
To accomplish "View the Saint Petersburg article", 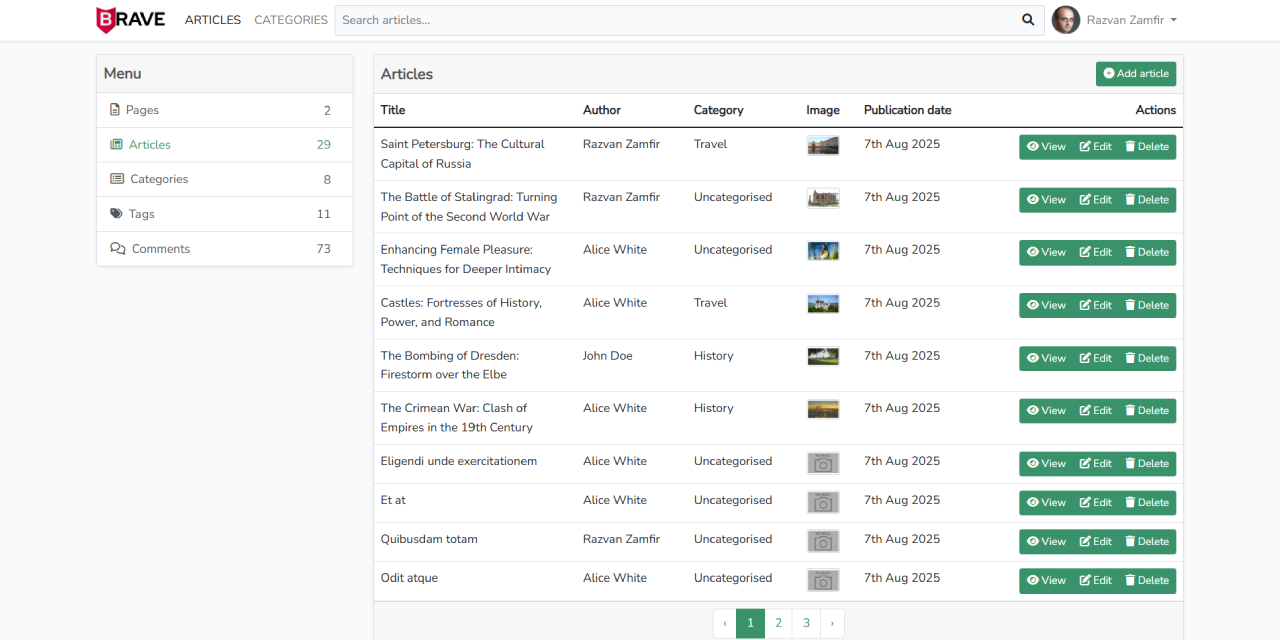I will pyautogui.click(x=1046, y=147).
